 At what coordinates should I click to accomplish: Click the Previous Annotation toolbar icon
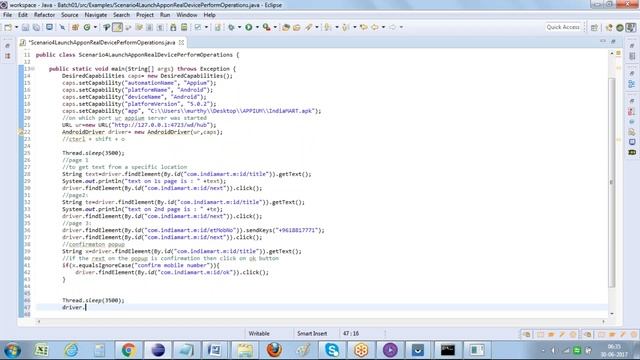(x=345, y=27)
